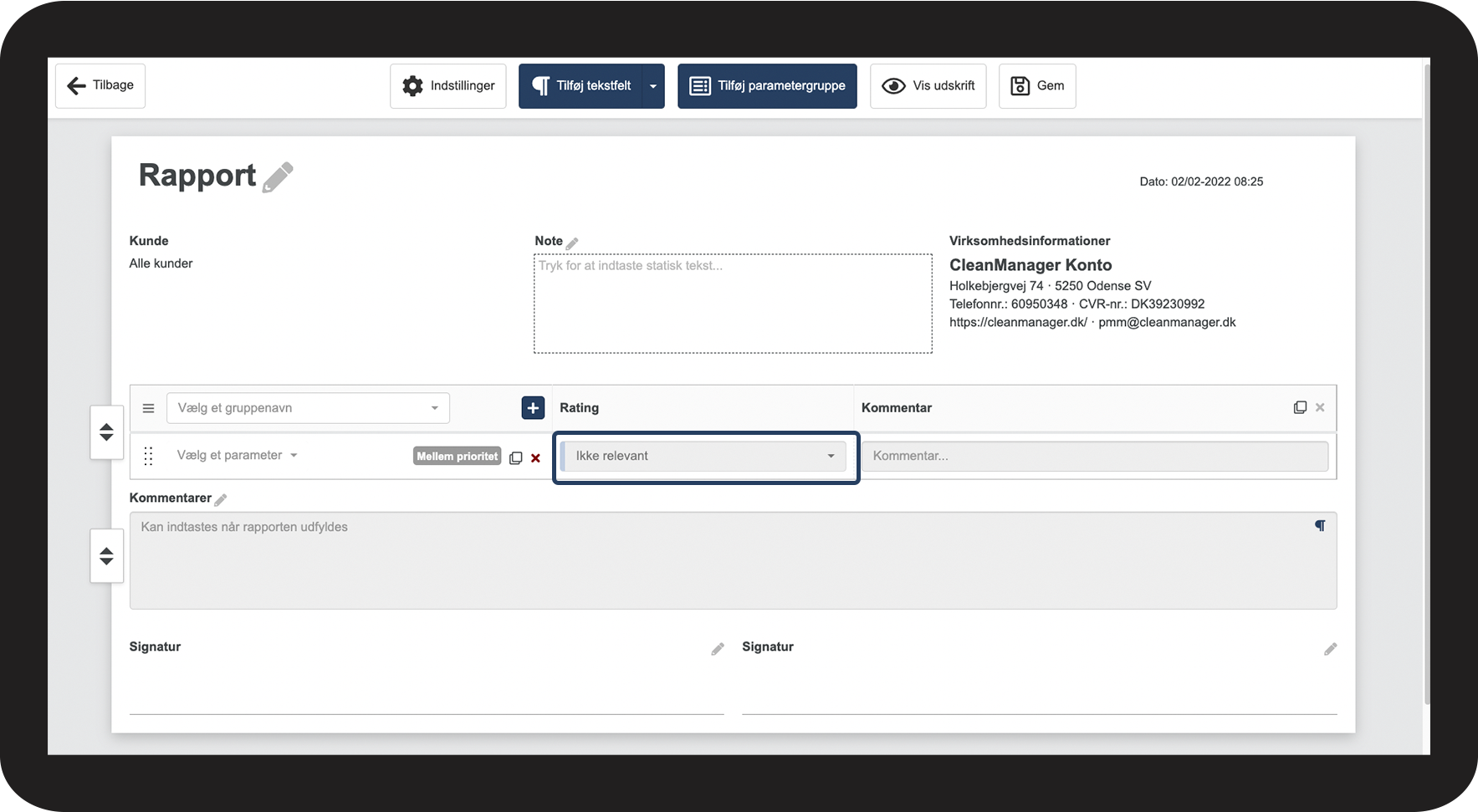1478x812 pixels.
Task: Click Tilføj parametergruppe button
Action: pyautogui.click(x=767, y=86)
